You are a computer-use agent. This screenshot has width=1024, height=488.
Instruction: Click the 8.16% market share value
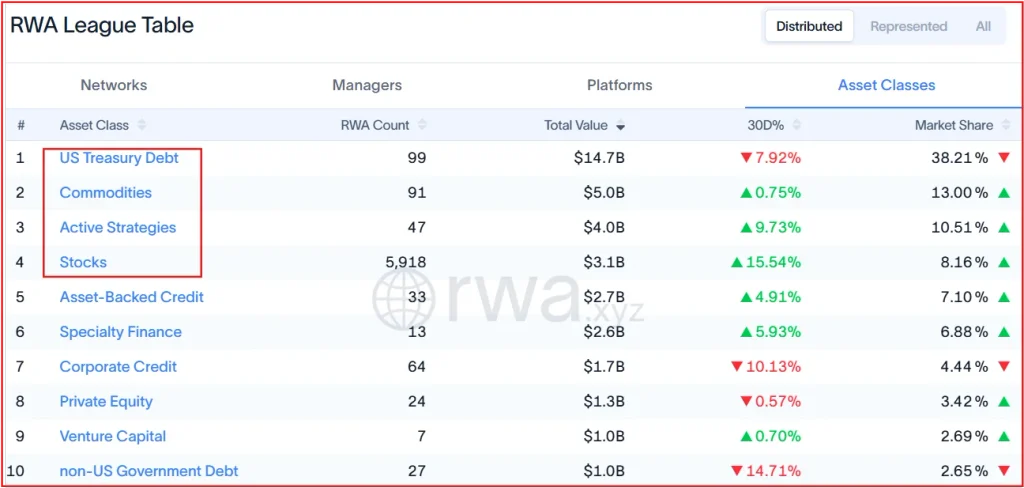[964, 262]
